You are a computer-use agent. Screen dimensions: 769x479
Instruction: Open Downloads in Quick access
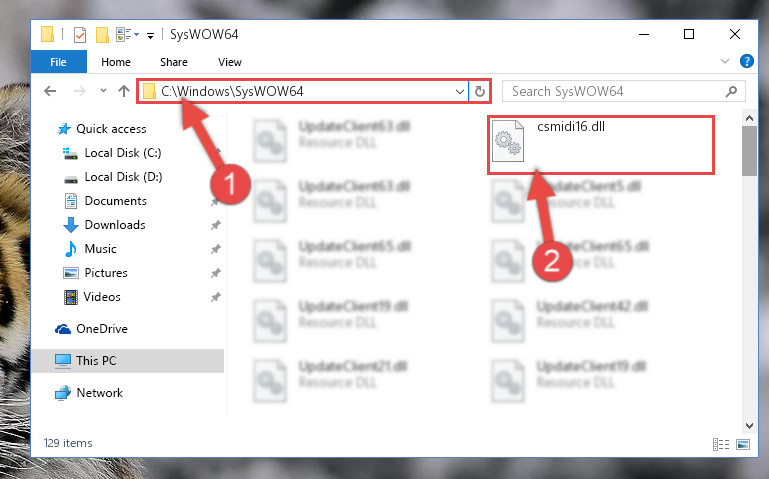point(115,225)
